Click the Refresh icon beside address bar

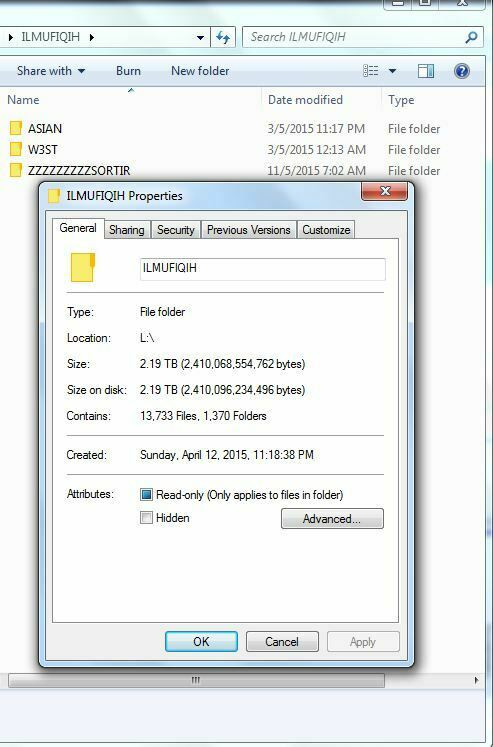click(x=223, y=37)
